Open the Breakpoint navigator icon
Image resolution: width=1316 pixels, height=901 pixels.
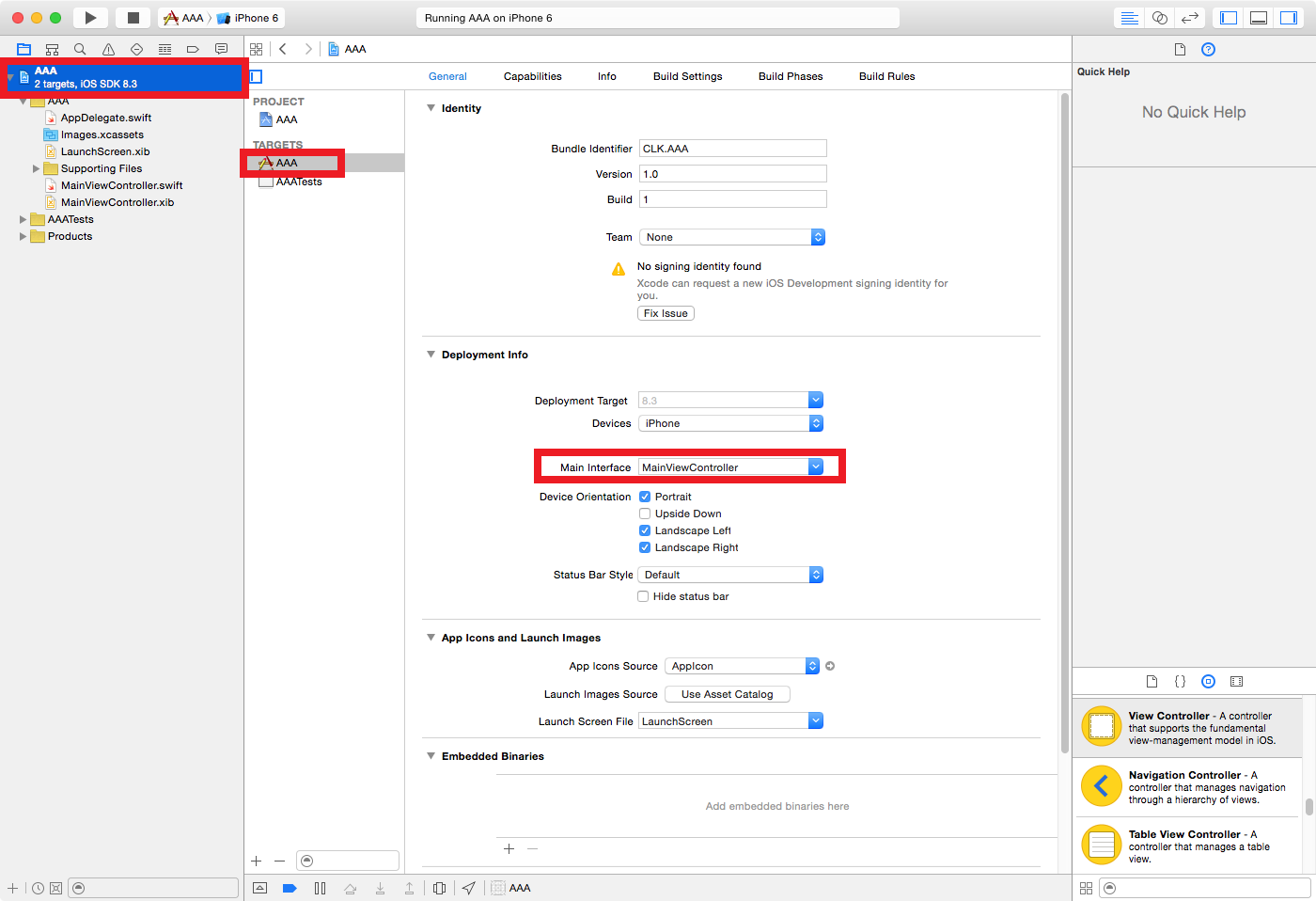click(x=193, y=49)
